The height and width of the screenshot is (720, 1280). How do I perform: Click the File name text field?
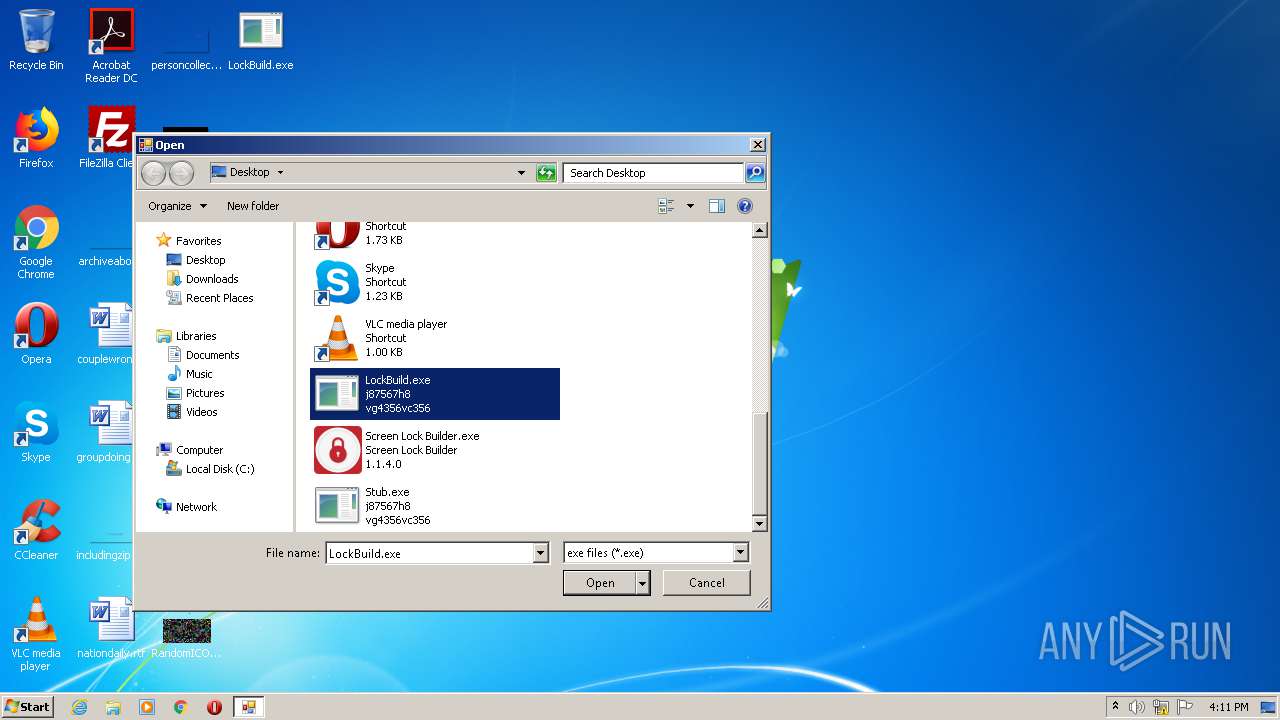click(x=430, y=553)
